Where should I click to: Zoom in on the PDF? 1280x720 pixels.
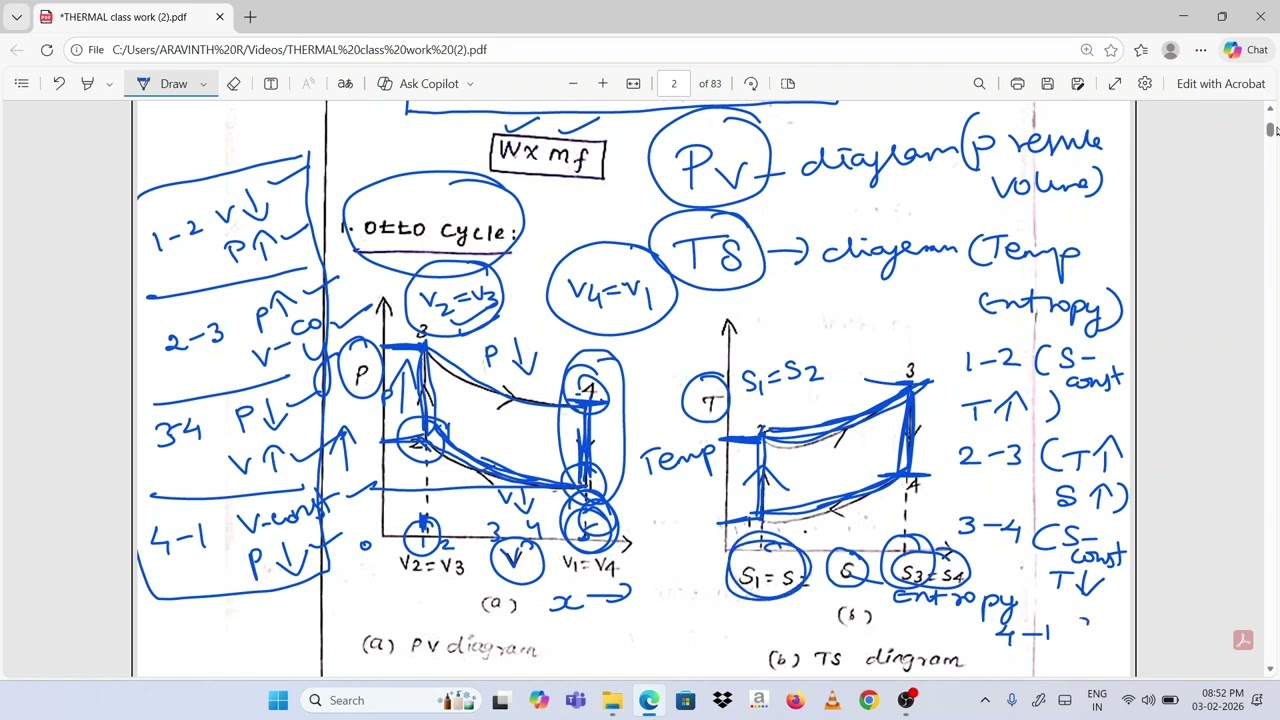coord(603,84)
